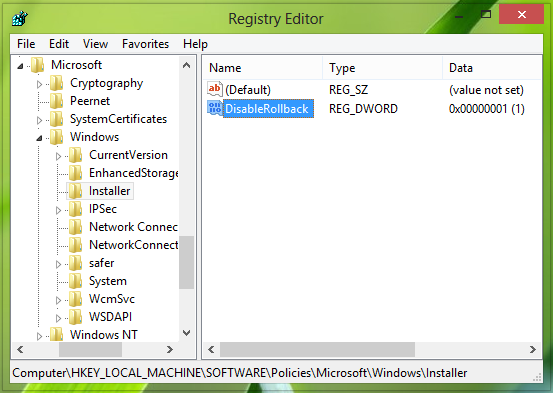The height and width of the screenshot is (393, 553).
Task: Click tree pane horizontal scrollbar thumb
Action: pyautogui.click(x=90, y=350)
